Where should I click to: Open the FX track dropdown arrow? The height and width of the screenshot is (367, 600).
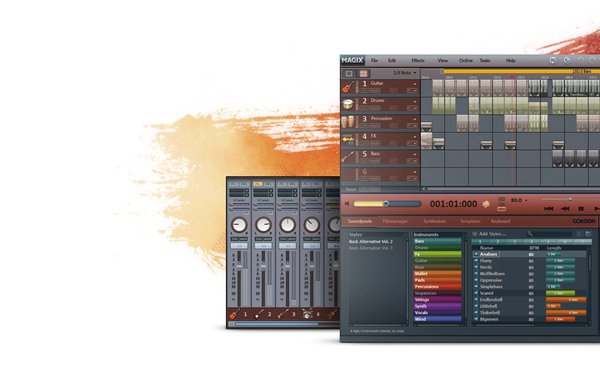415,137
